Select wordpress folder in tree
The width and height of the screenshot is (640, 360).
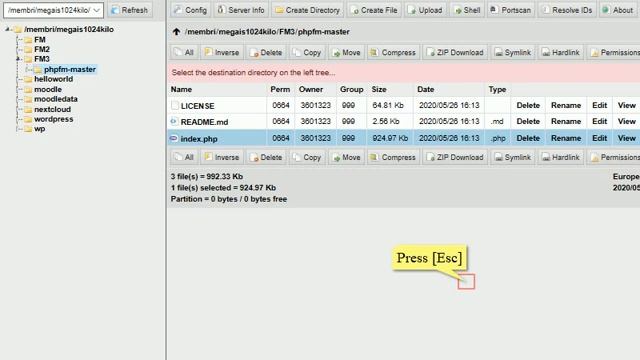53,119
